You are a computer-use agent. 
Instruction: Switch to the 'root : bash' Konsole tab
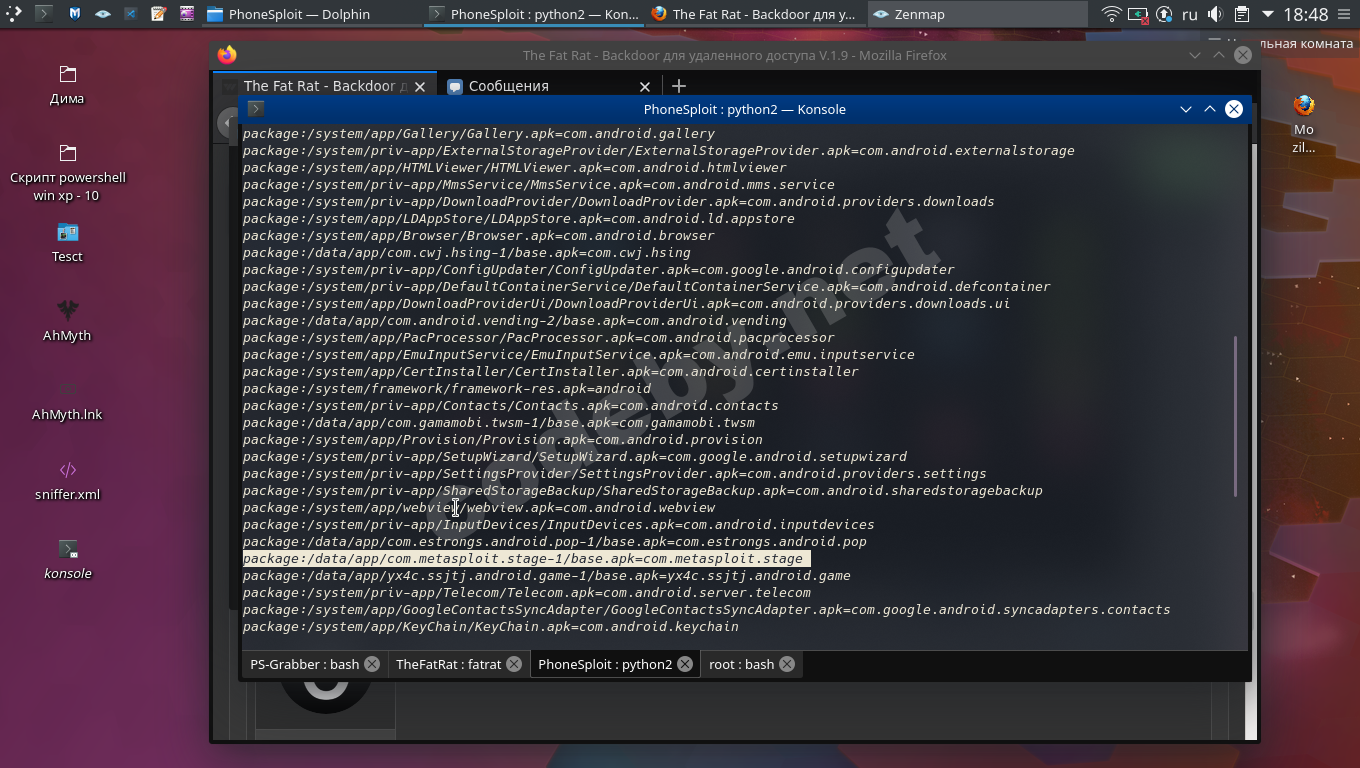(751, 664)
